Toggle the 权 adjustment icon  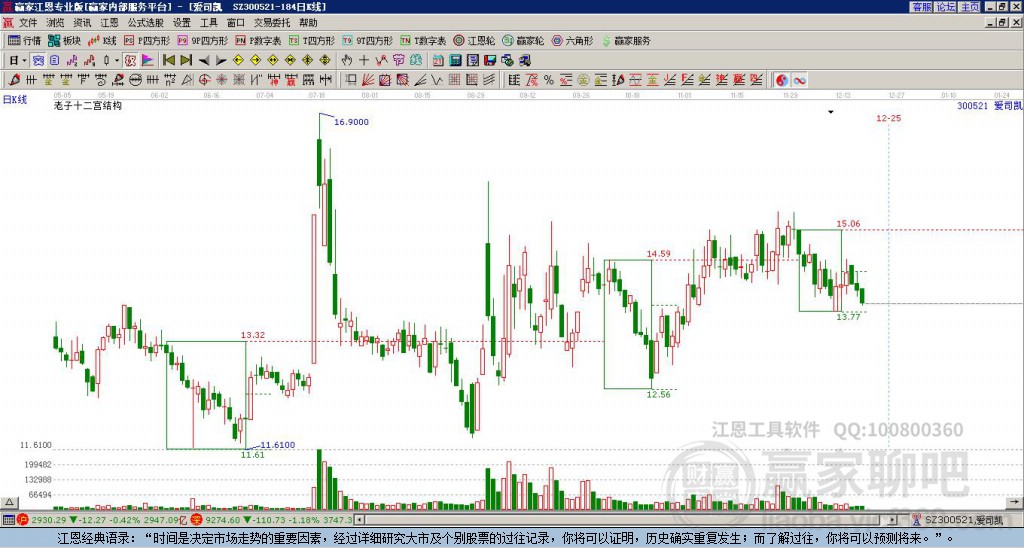[x=130, y=61]
